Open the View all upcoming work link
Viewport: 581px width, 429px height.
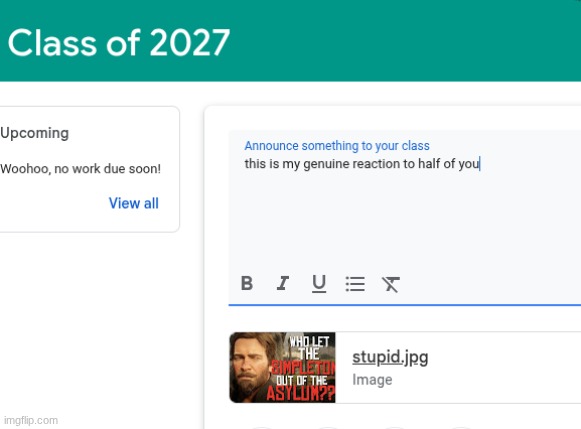[134, 203]
